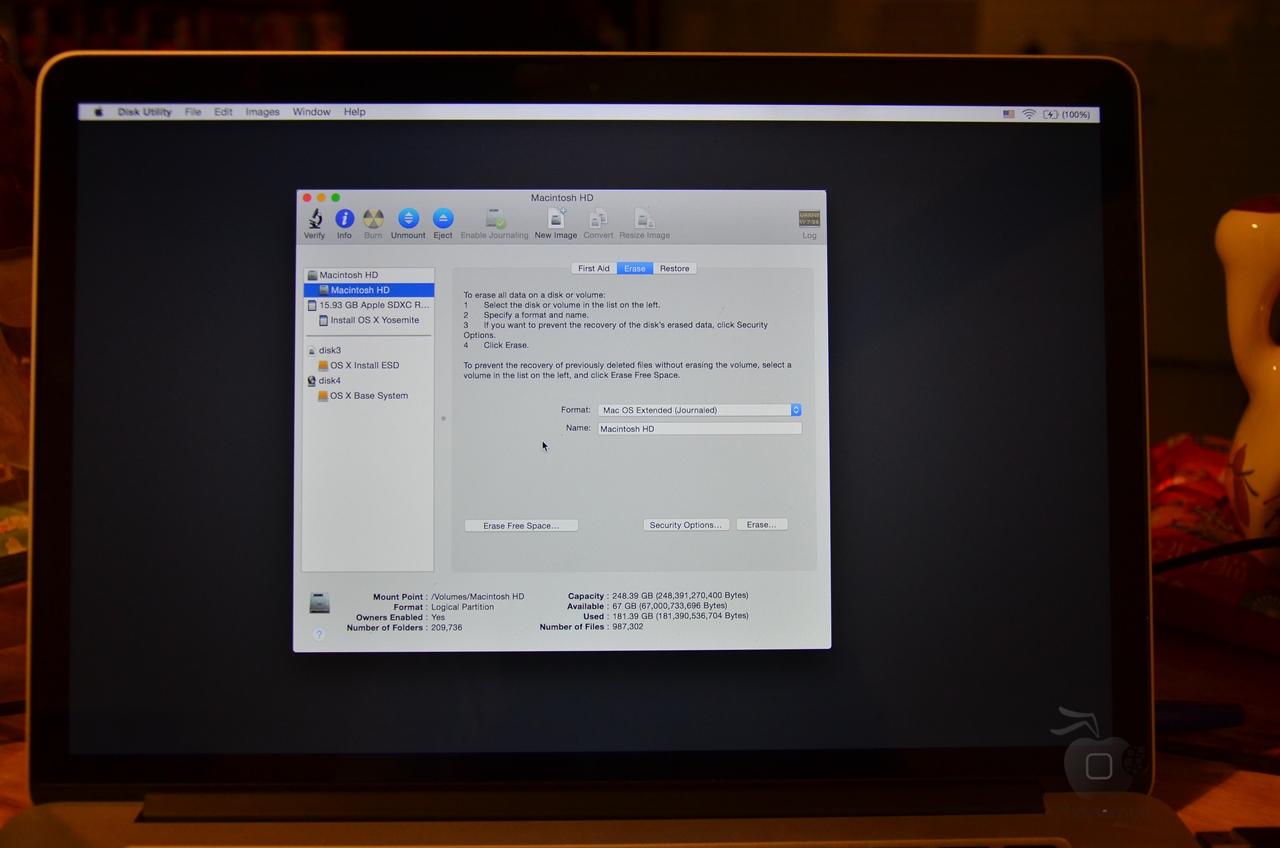This screenshot has height=848, width=1280.
Task: Open the Images menu
Action: point(262,112)
